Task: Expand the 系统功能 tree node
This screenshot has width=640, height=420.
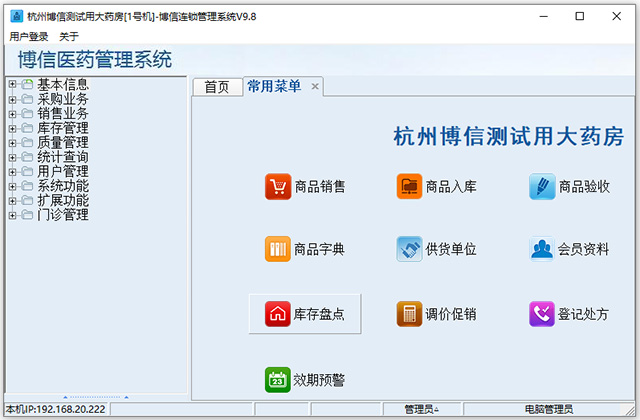Action: pyautogui.click(x=13, y=186)
